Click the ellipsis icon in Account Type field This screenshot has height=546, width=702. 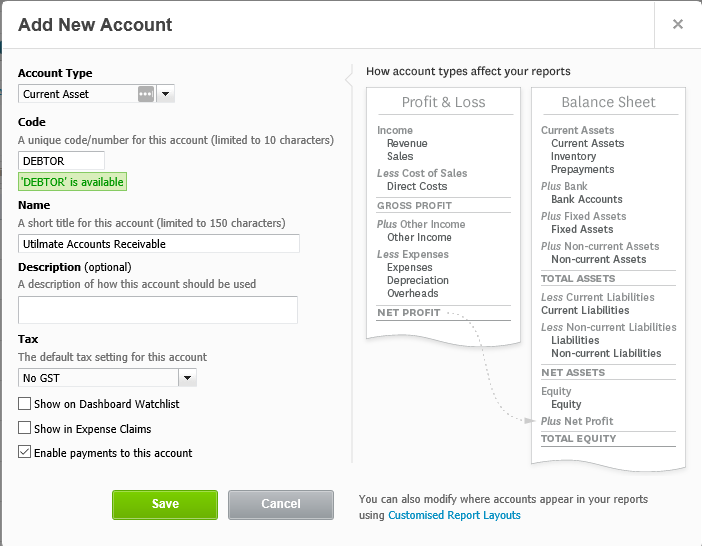pyautogui.click(x=146, y=94)
